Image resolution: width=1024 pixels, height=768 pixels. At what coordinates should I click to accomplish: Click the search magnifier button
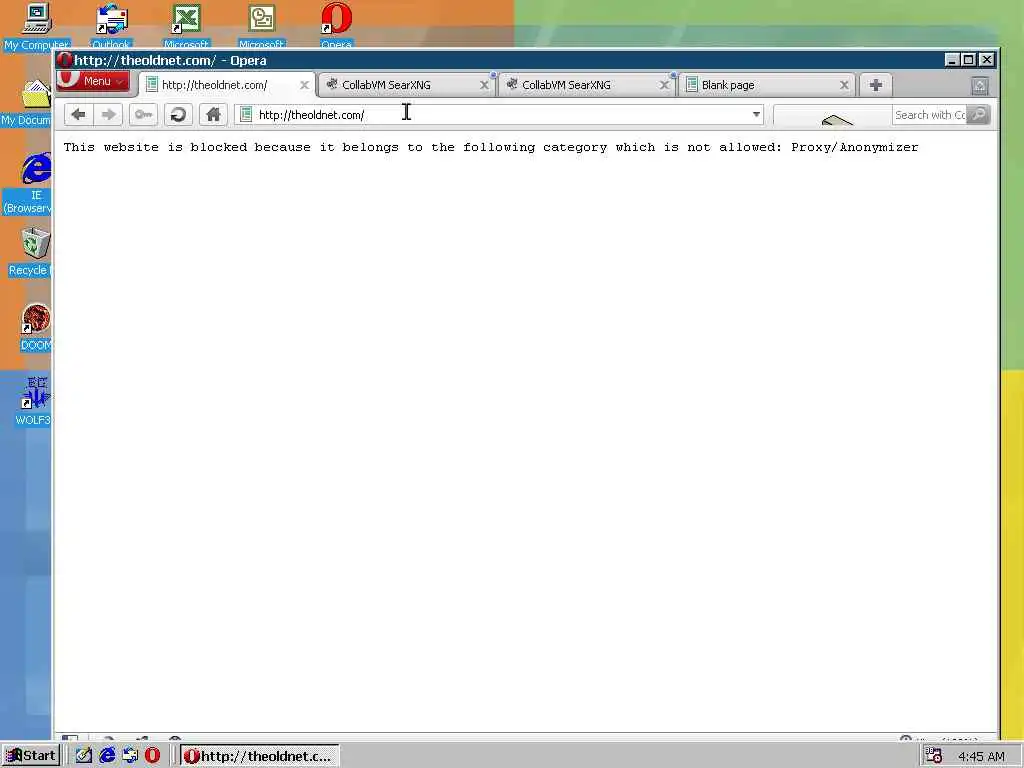click(978, 115)
